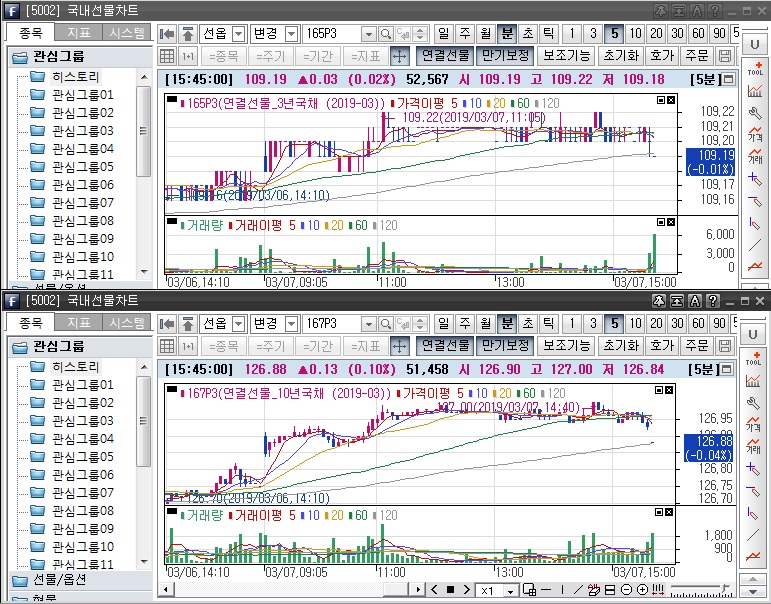This screenshot has width=771, height=604.
Task: Click the 초기화 button in top window
Action: 621,55
